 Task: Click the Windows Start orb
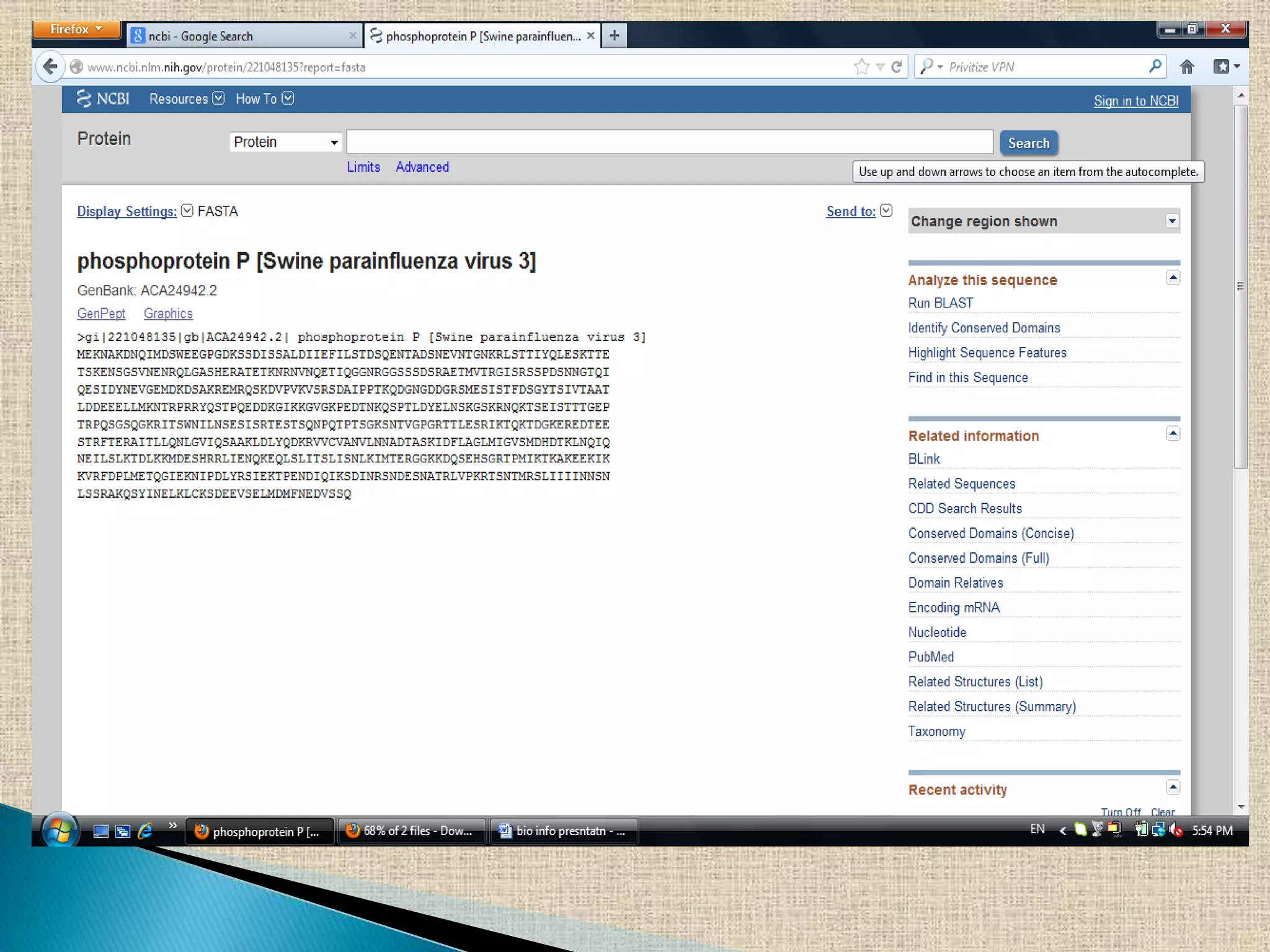coord(60,830)
